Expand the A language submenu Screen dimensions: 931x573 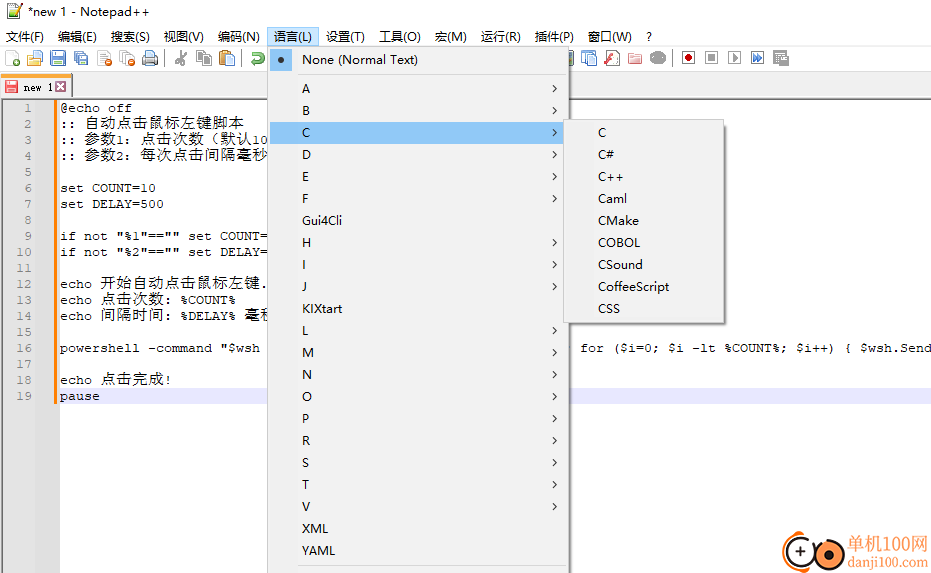[418, 88]
